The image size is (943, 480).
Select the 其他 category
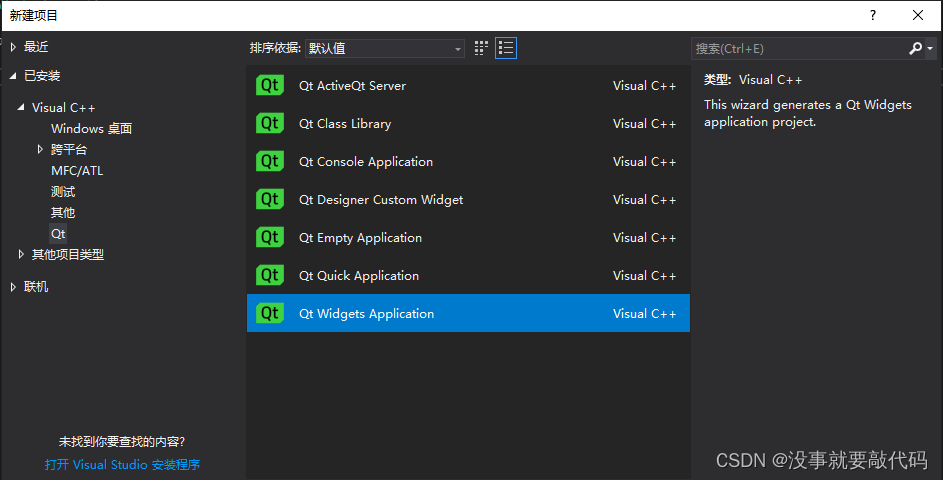point(63,212)
